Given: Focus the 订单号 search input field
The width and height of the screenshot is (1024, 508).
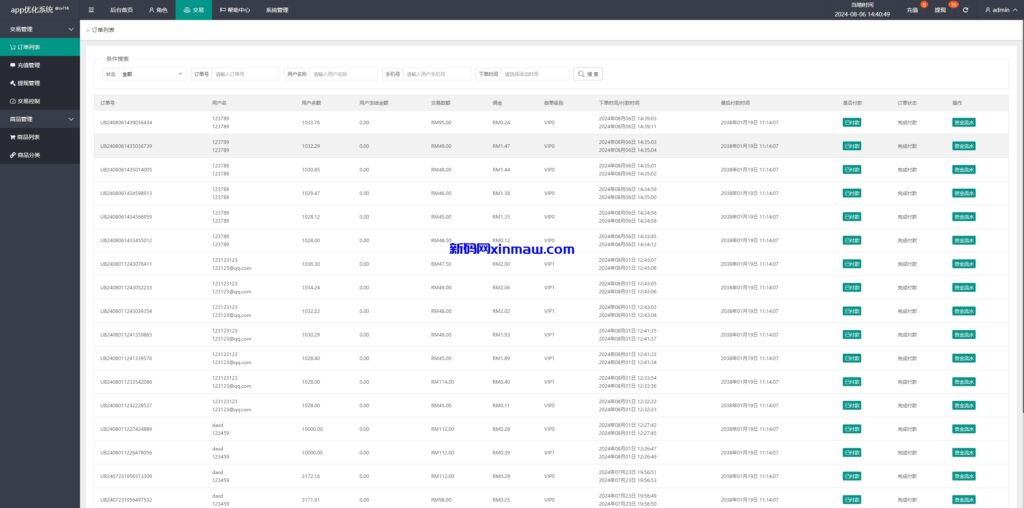Looking at the screenshot, I should click(x=246, y=74).
